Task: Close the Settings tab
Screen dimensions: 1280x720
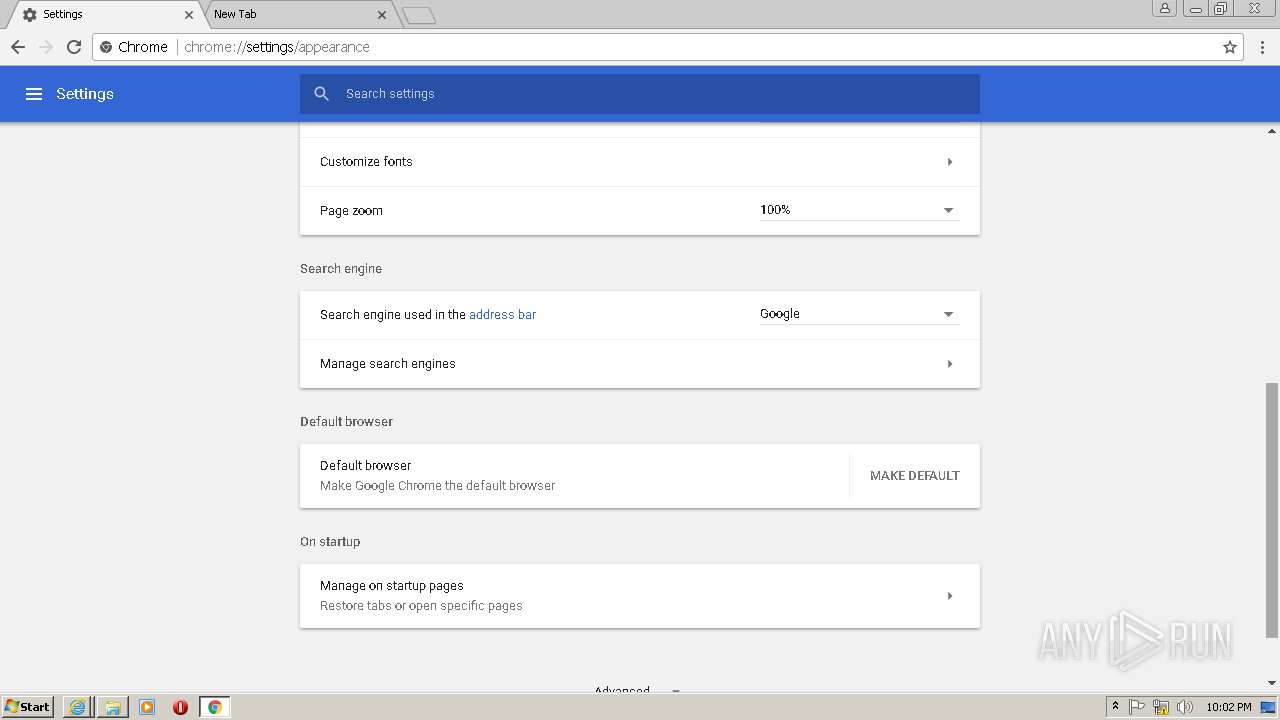Action: pos(189,15)
